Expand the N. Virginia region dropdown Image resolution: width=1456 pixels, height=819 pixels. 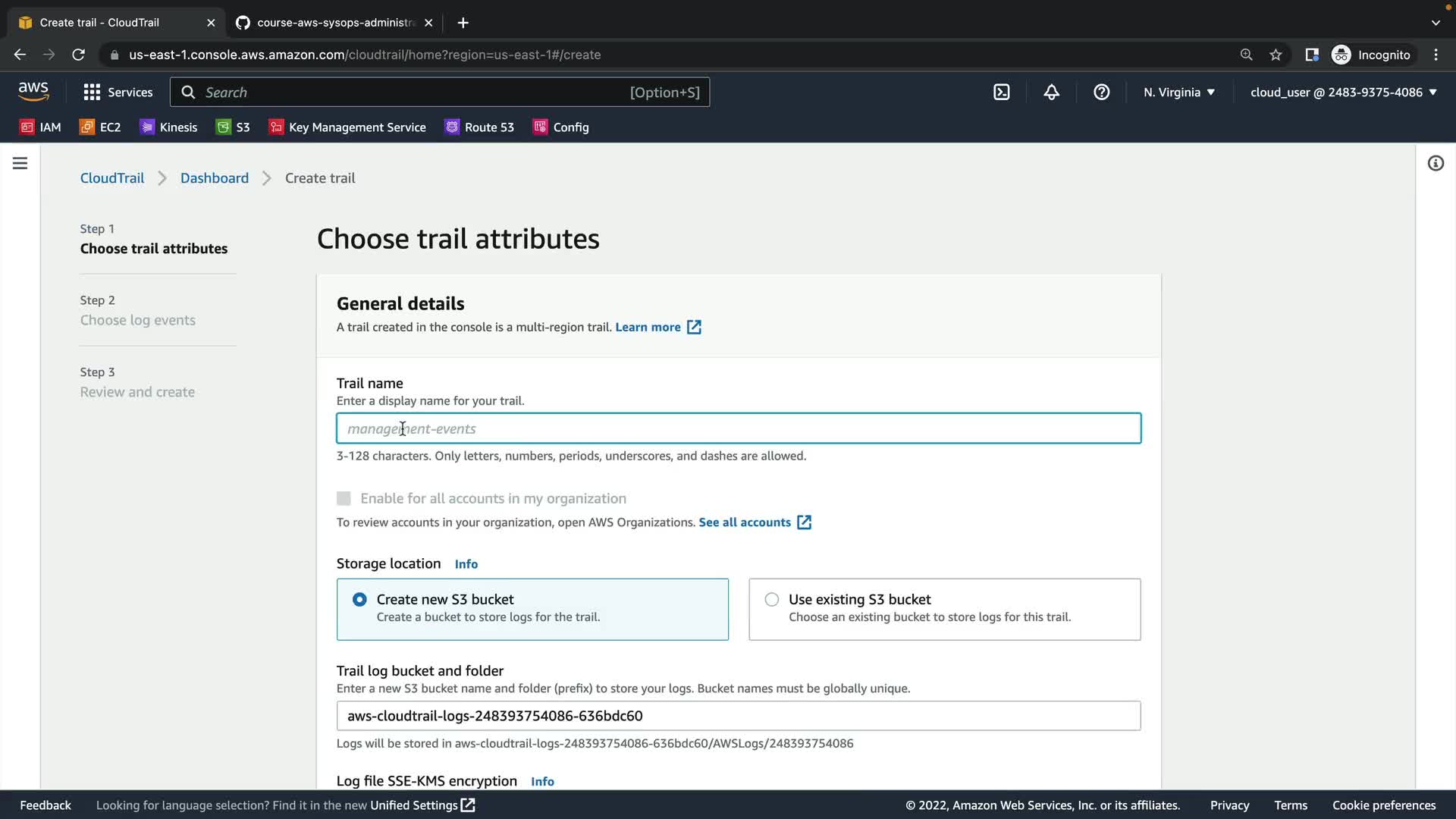click(x=1179, y=93)
